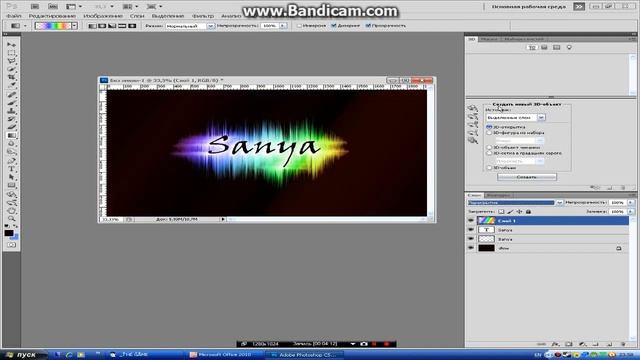Select the Move tool
This screenshot has height=360, width=640.
coord(11,44)
